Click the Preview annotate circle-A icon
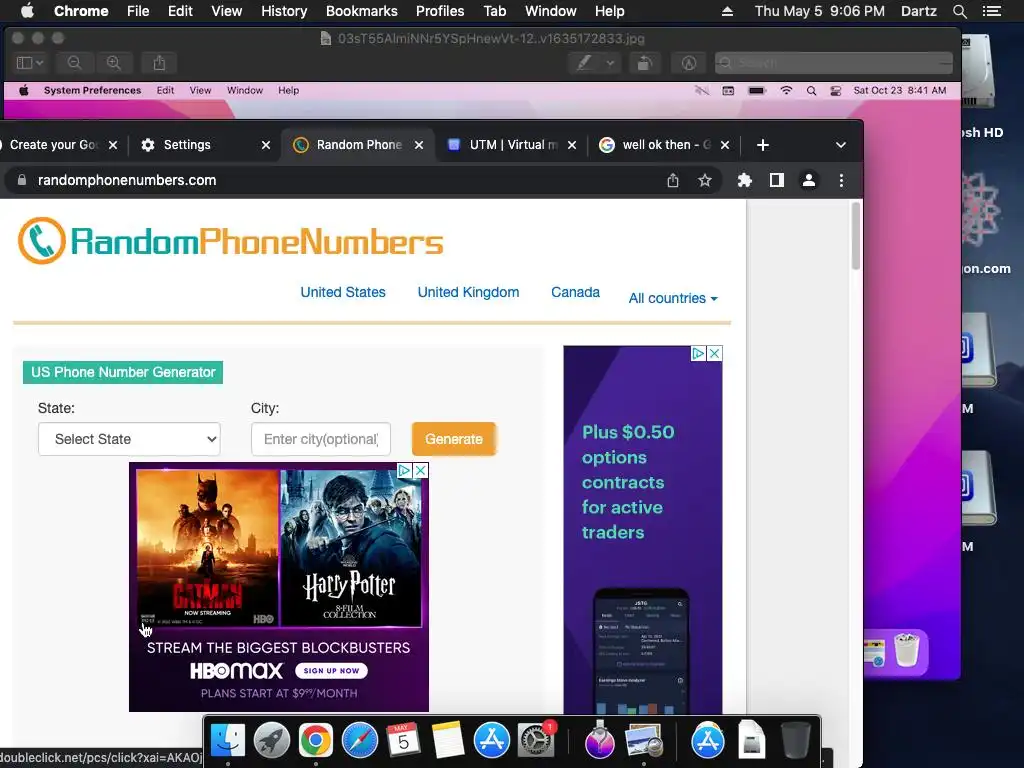The width and height of the screenshot is (1024, 768). tap(688, 63)
